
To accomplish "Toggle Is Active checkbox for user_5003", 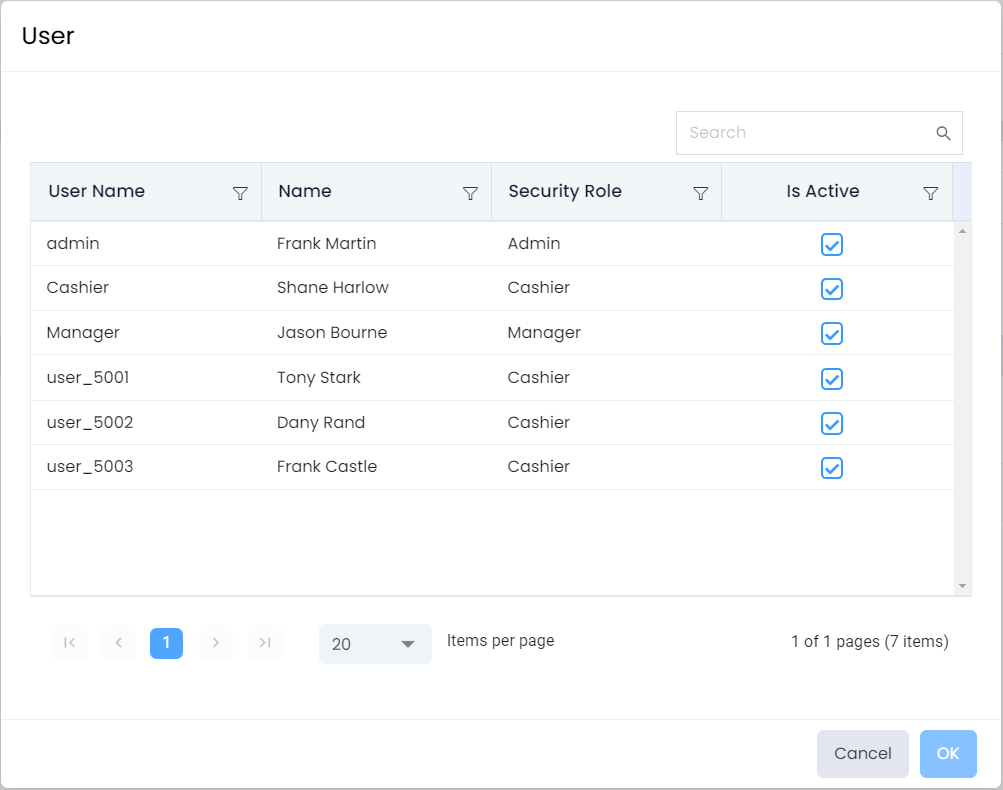I will 832,468.
